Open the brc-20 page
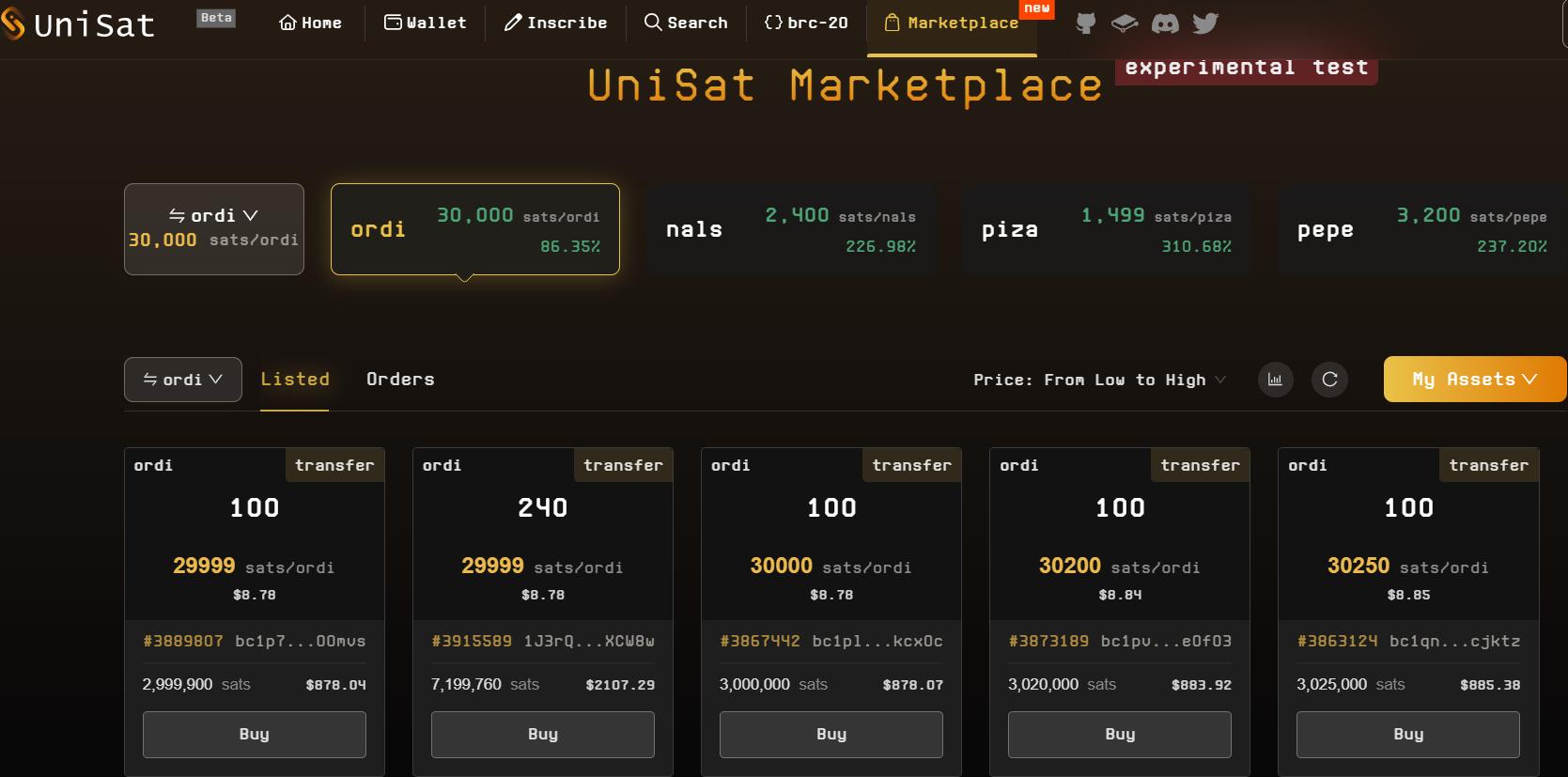 pyautogui.click(x=806, y=23)
